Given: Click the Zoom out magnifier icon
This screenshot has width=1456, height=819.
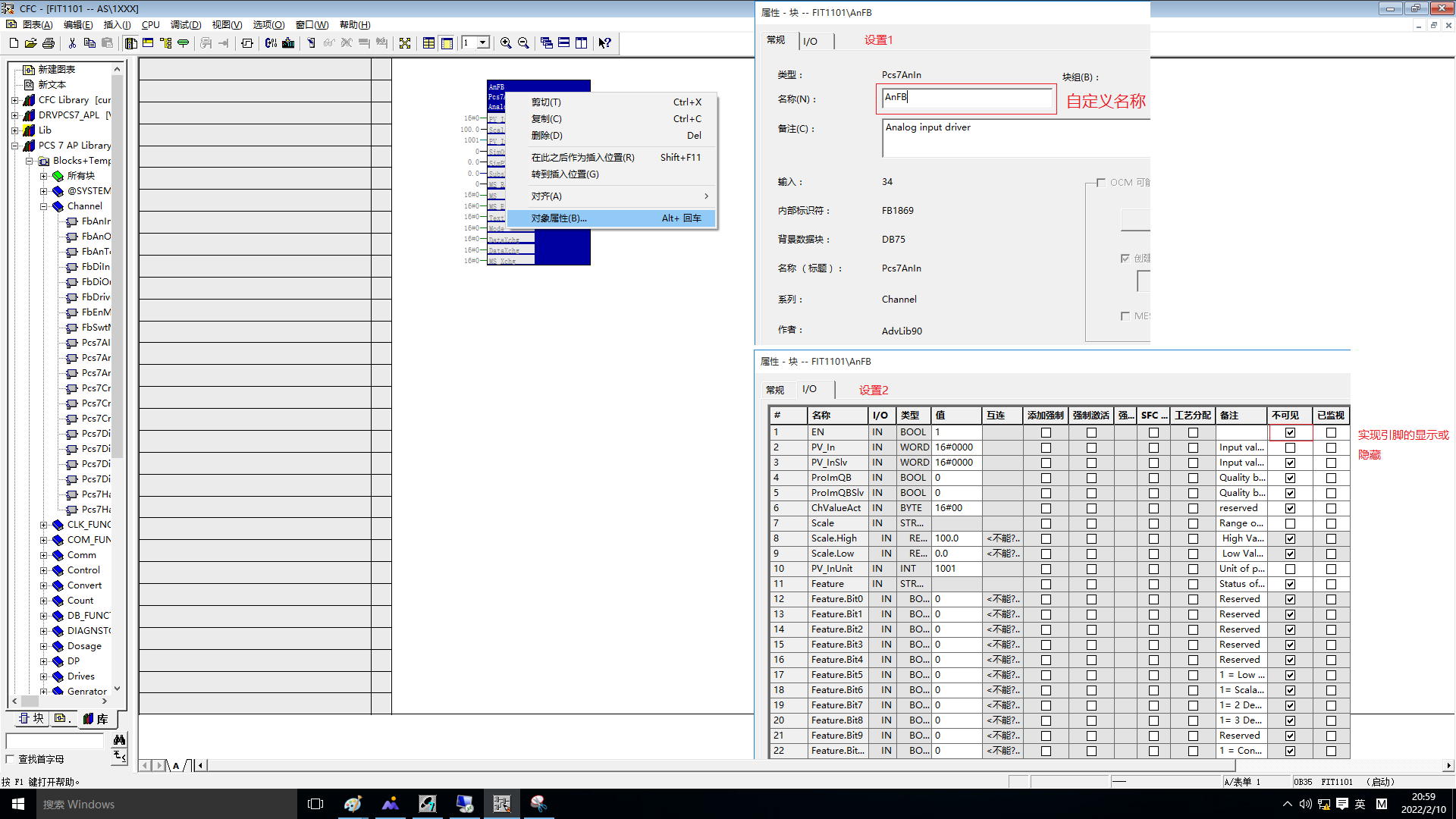Looking at the screenshot, I should coord(523,43).
